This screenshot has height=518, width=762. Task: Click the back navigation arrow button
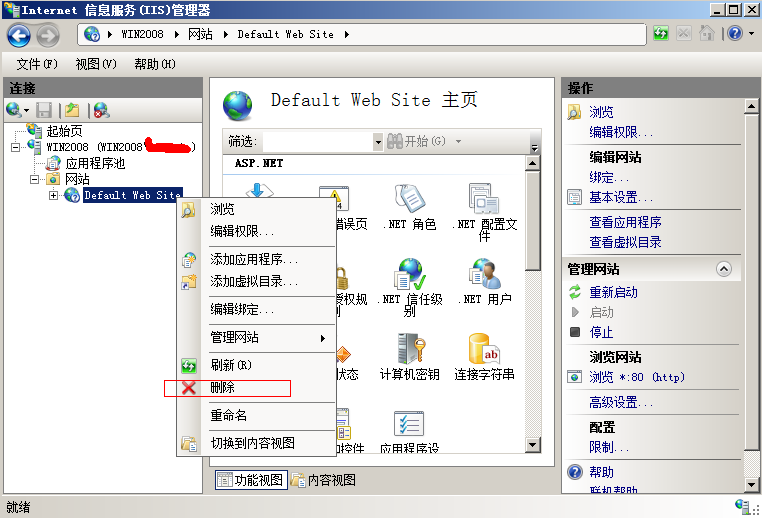[19, 35]
